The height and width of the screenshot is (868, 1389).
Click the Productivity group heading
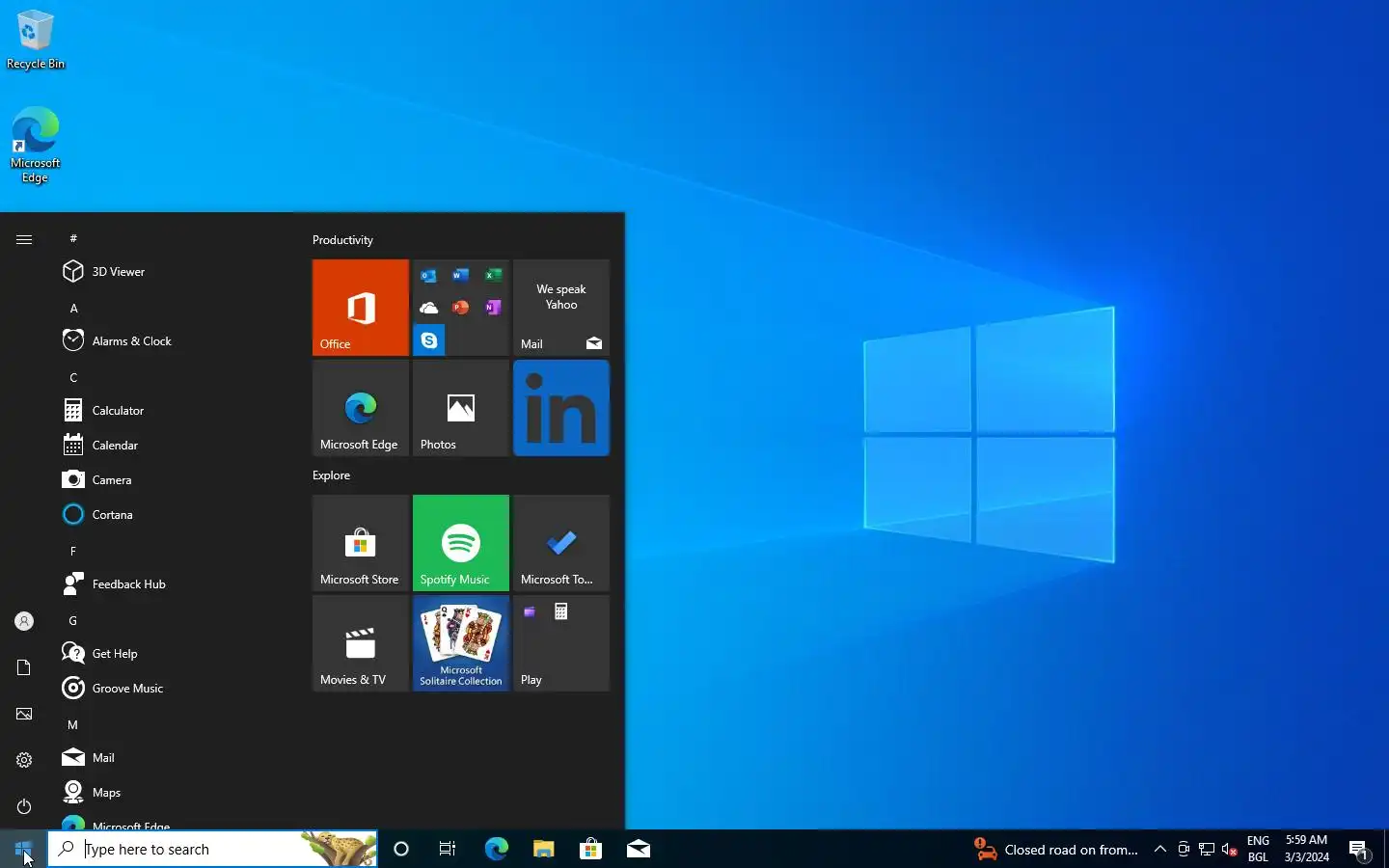[x=342, y=240]
